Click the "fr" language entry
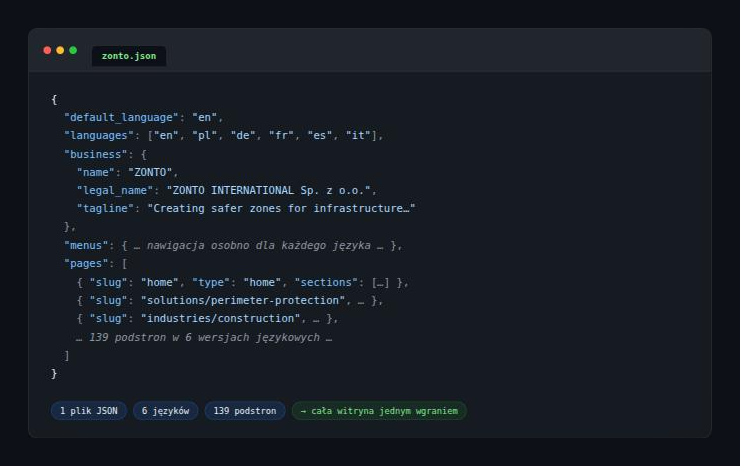This screenshot has width=740, height=466. 281,136
